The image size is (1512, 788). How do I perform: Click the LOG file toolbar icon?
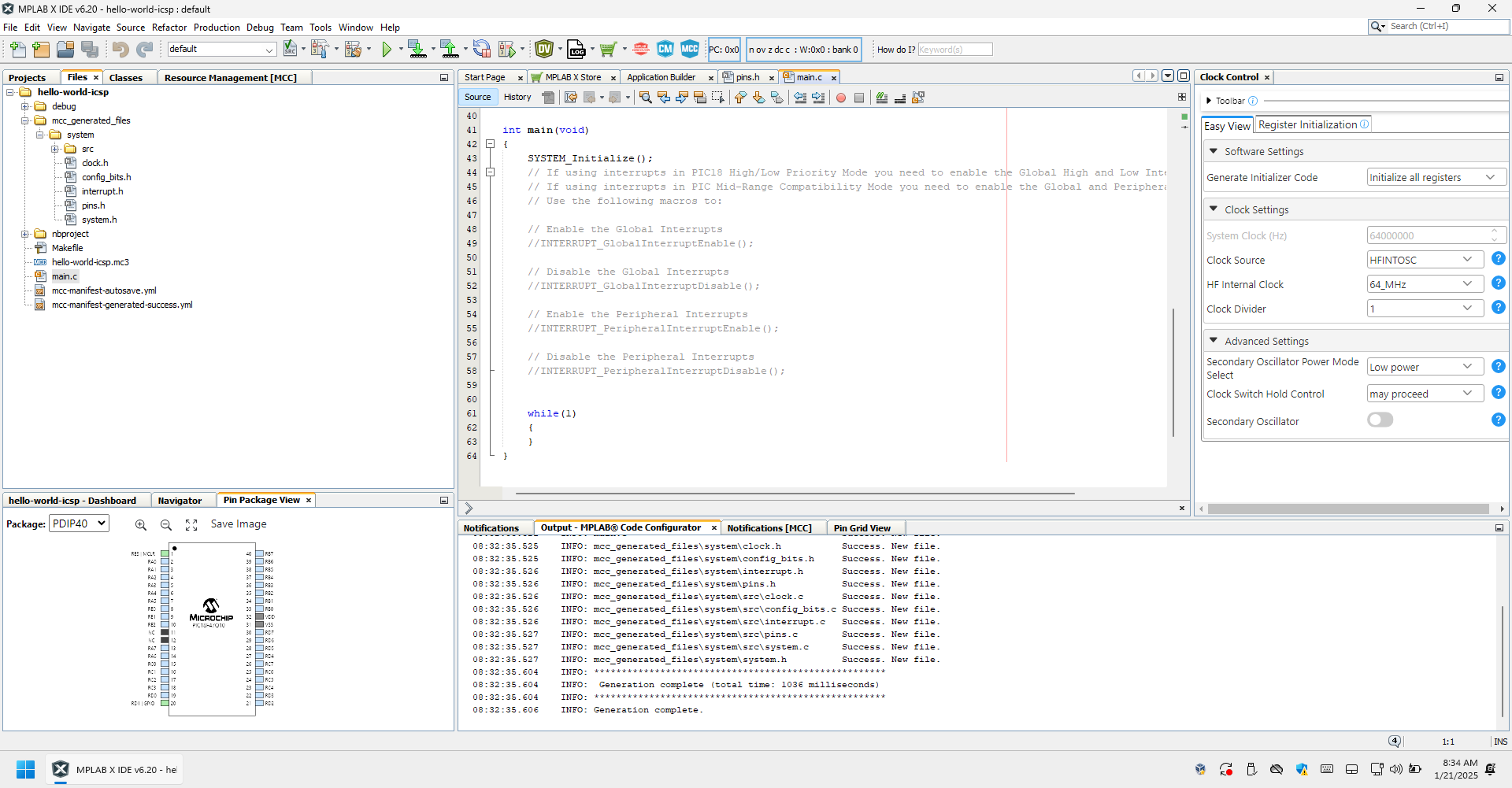[x=576, y=50]
